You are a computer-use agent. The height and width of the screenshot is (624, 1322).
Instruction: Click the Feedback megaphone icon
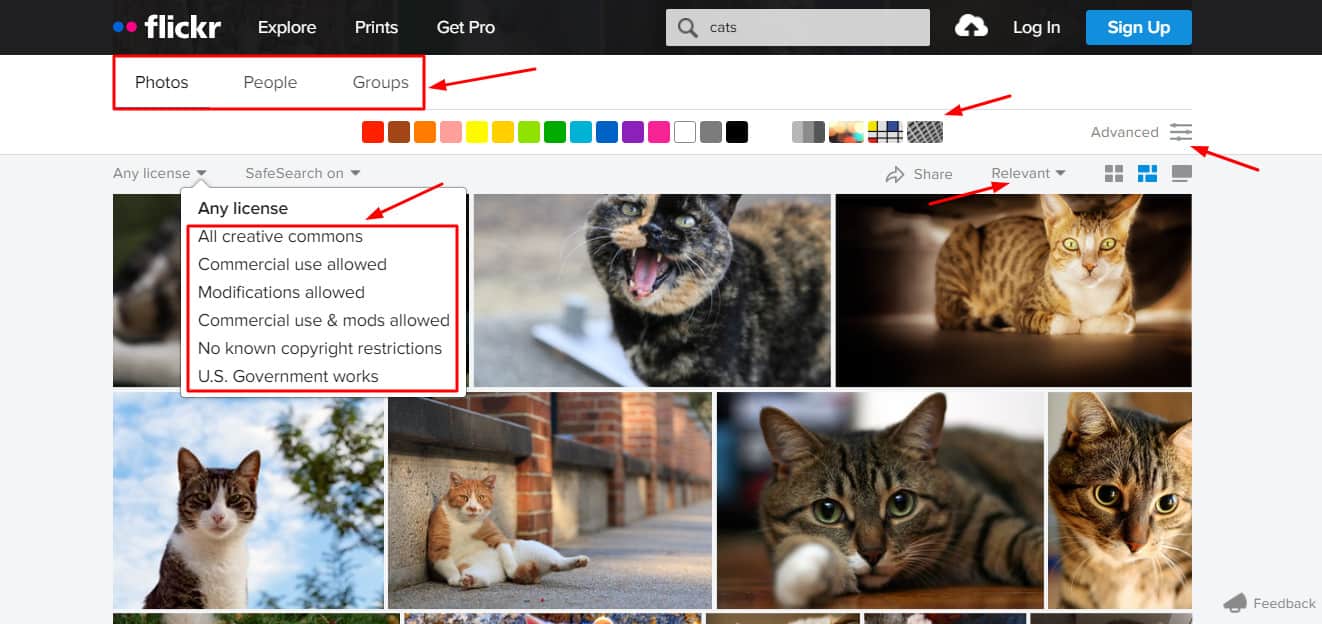pos(1236,603)
